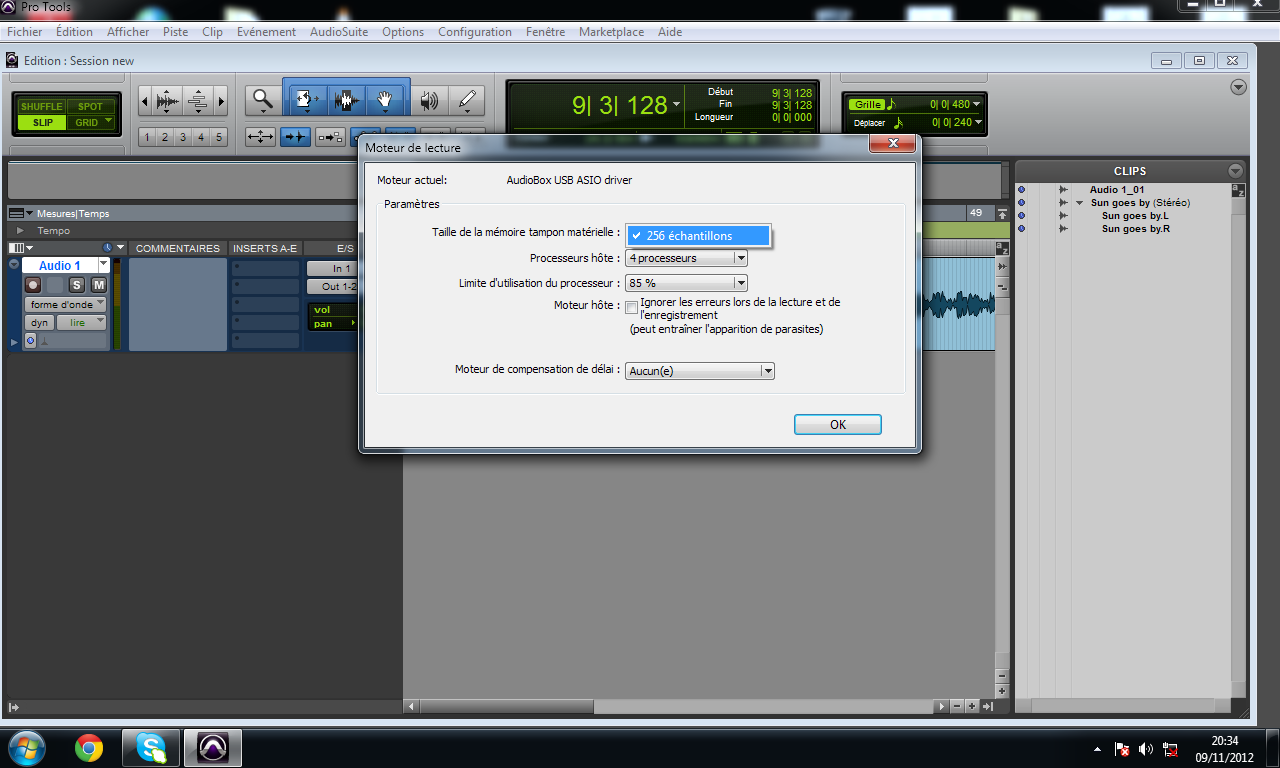Open the processor usage limit dropdown
The width and height of the screenshot is (1280, 768).
coord(686,283)
